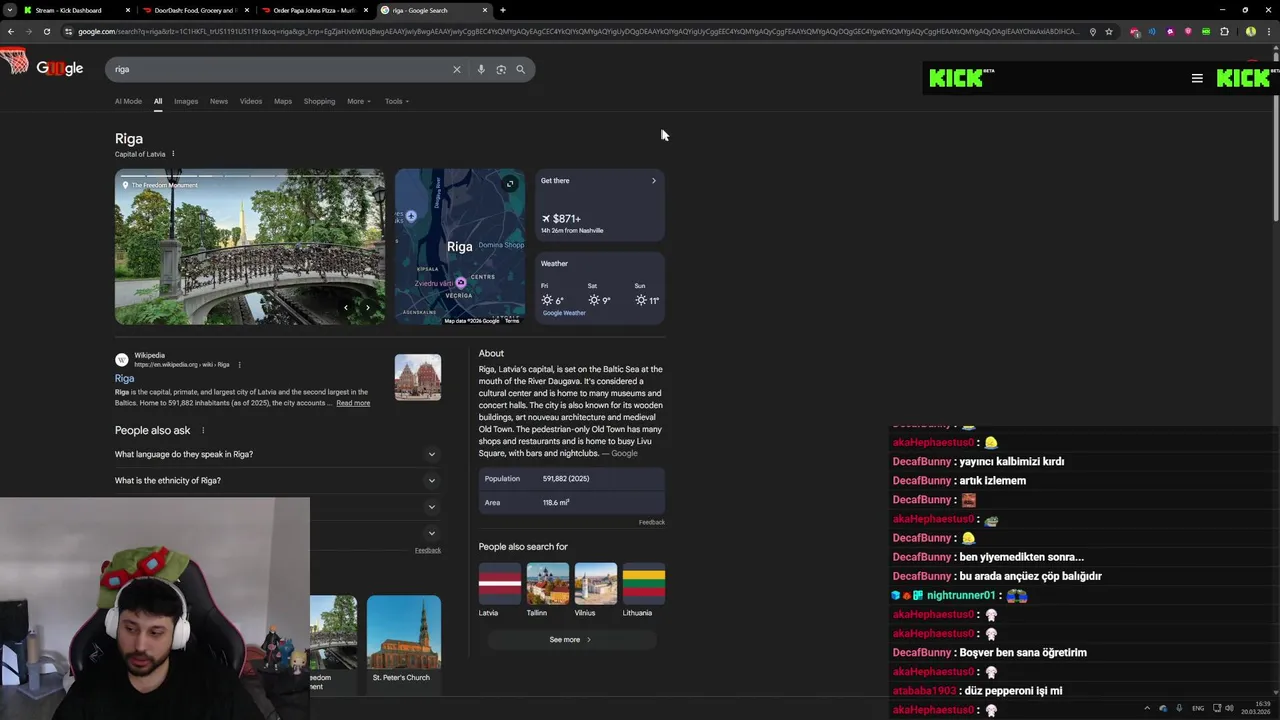Open the Kick hamburger menu

point(1197,78)
